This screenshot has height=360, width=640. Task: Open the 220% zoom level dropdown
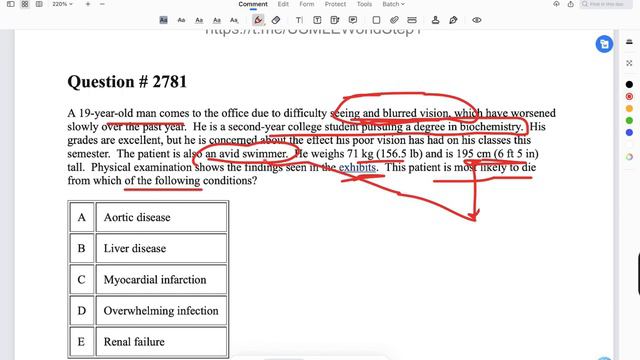[x=62, y=4]
